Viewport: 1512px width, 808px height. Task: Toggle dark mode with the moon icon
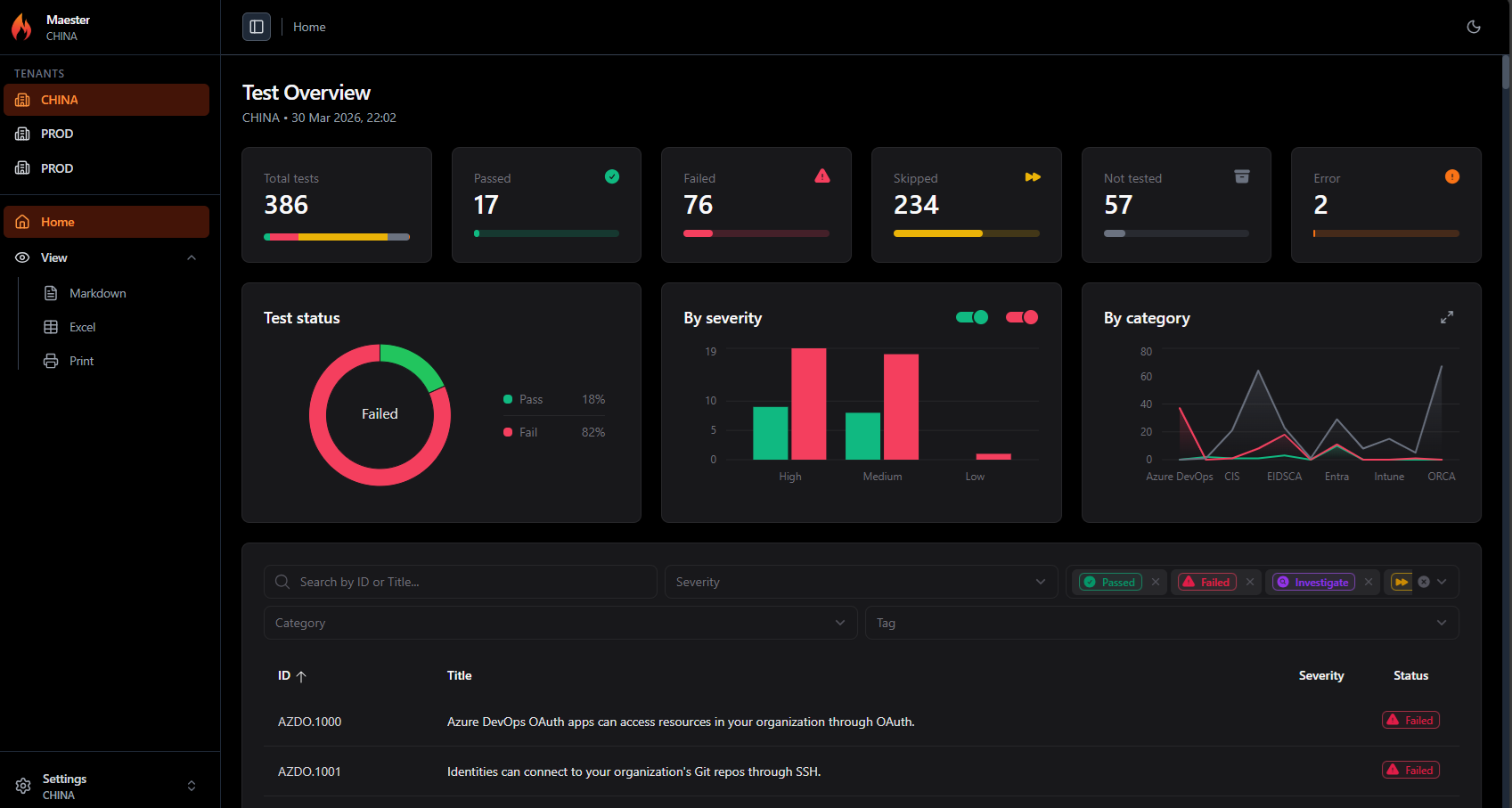click(1473, 27)
